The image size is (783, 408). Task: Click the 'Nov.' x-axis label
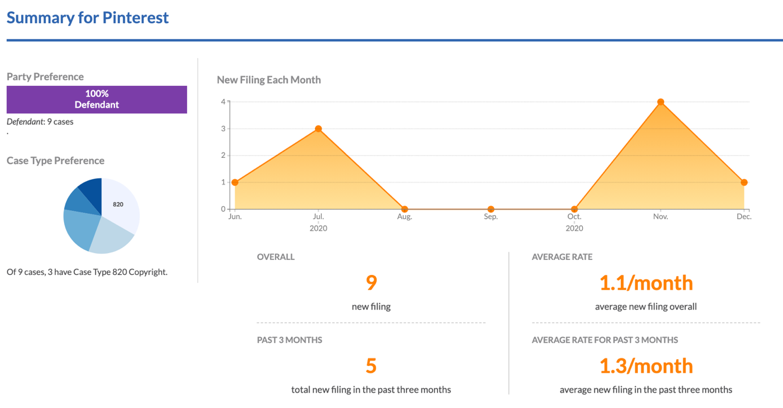click(x=661, y=217)
